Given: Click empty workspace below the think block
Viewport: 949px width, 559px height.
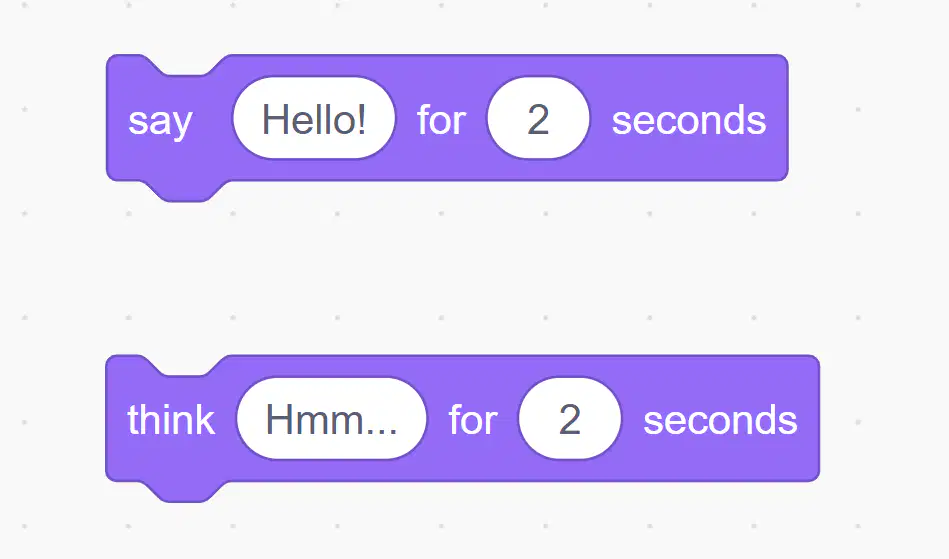Looking at the screenshot, I should 460,532.
